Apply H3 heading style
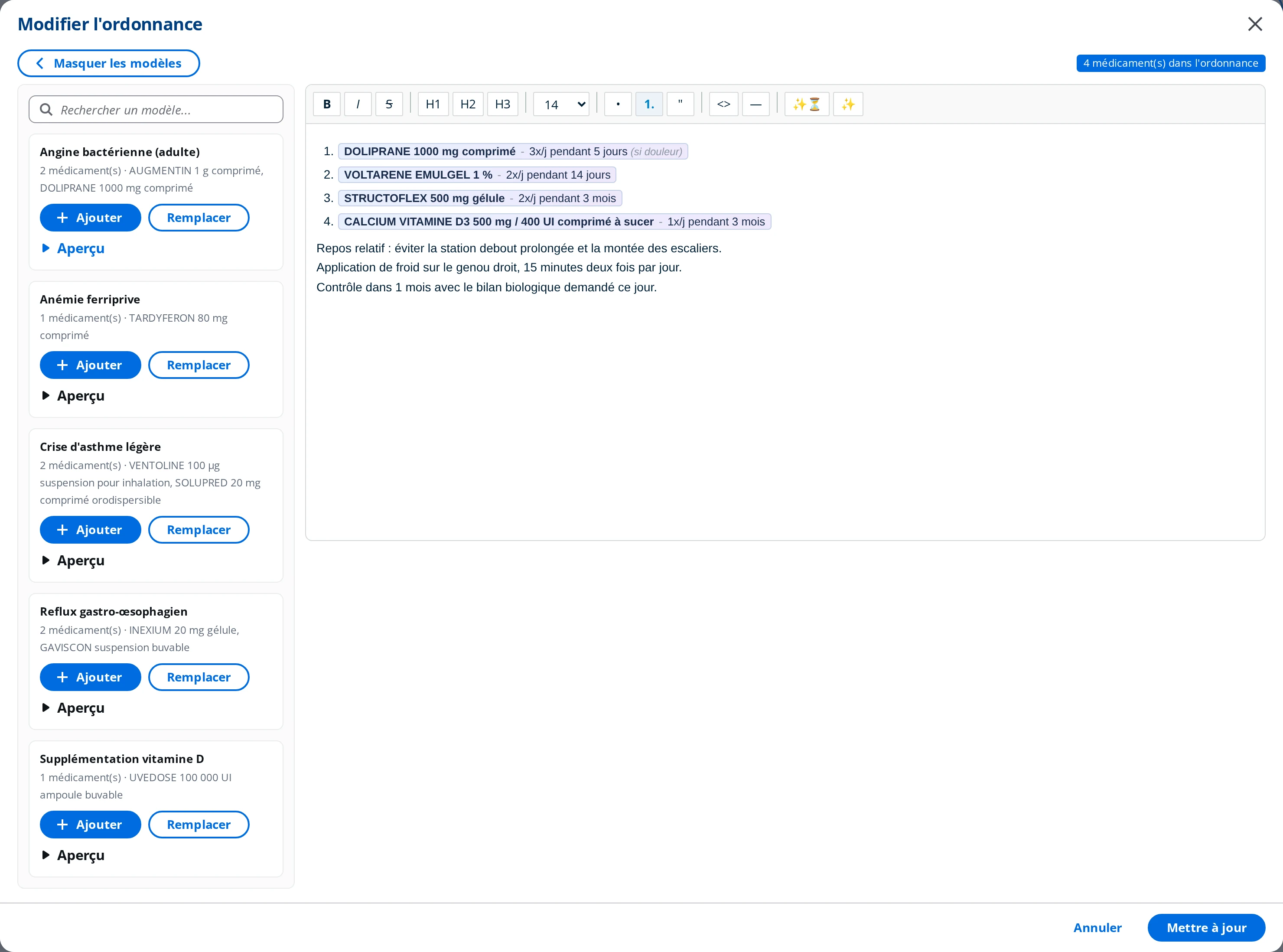The image size is (1283, 952). (503, 104)
